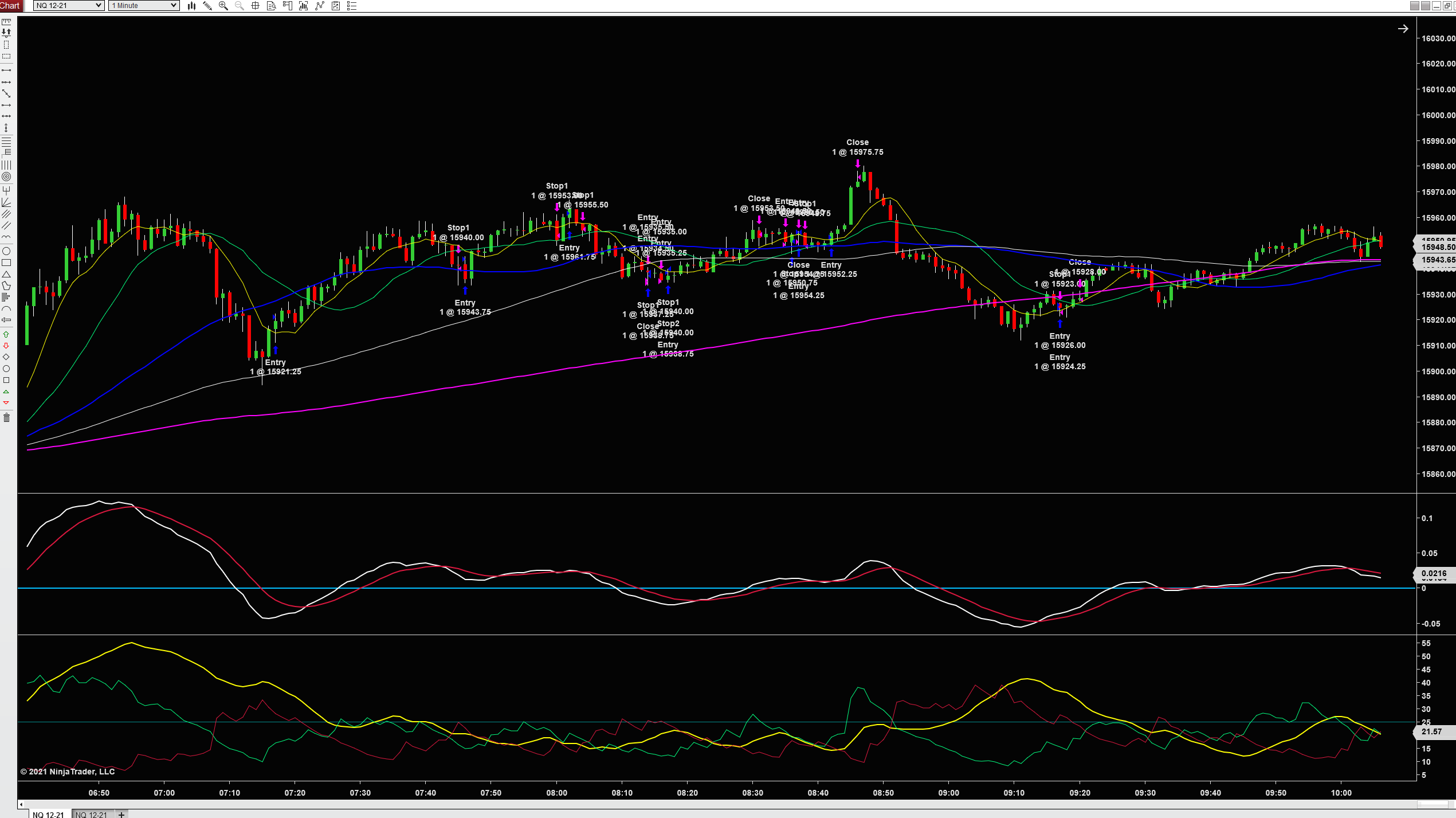The height and width of the screenshot is (818, 1456).
Task: Add a new chart tab with plus
Action: point(121,814)
